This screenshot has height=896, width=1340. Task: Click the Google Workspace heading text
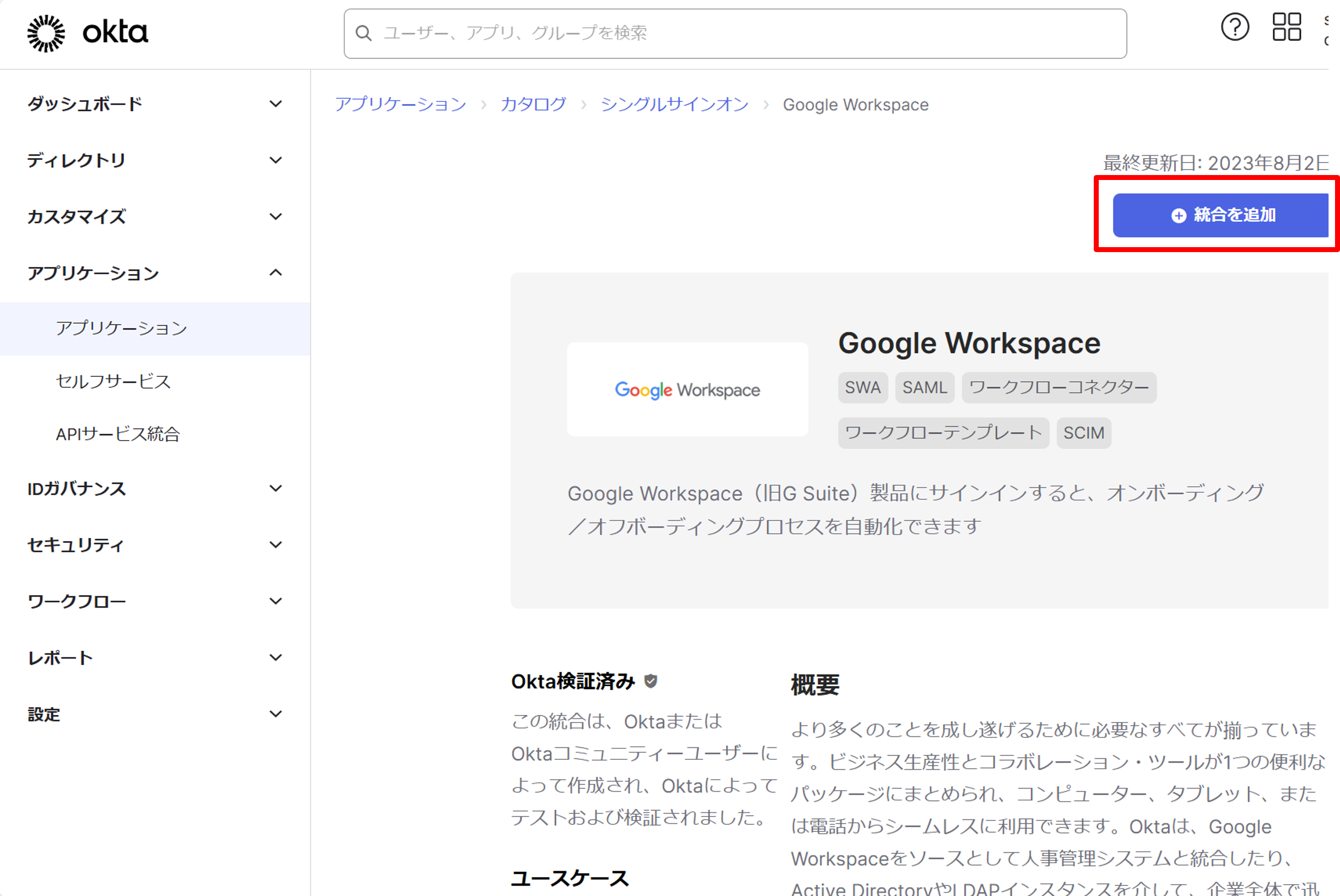[969, 343]
